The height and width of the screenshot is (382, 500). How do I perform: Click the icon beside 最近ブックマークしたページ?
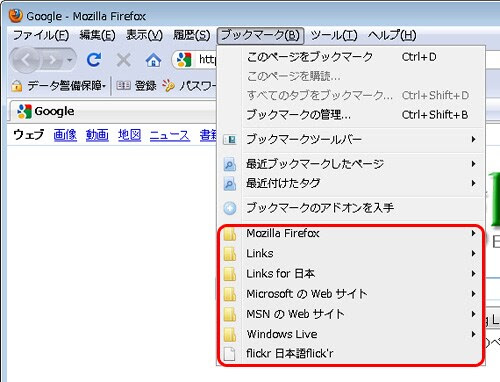point(230,164)
